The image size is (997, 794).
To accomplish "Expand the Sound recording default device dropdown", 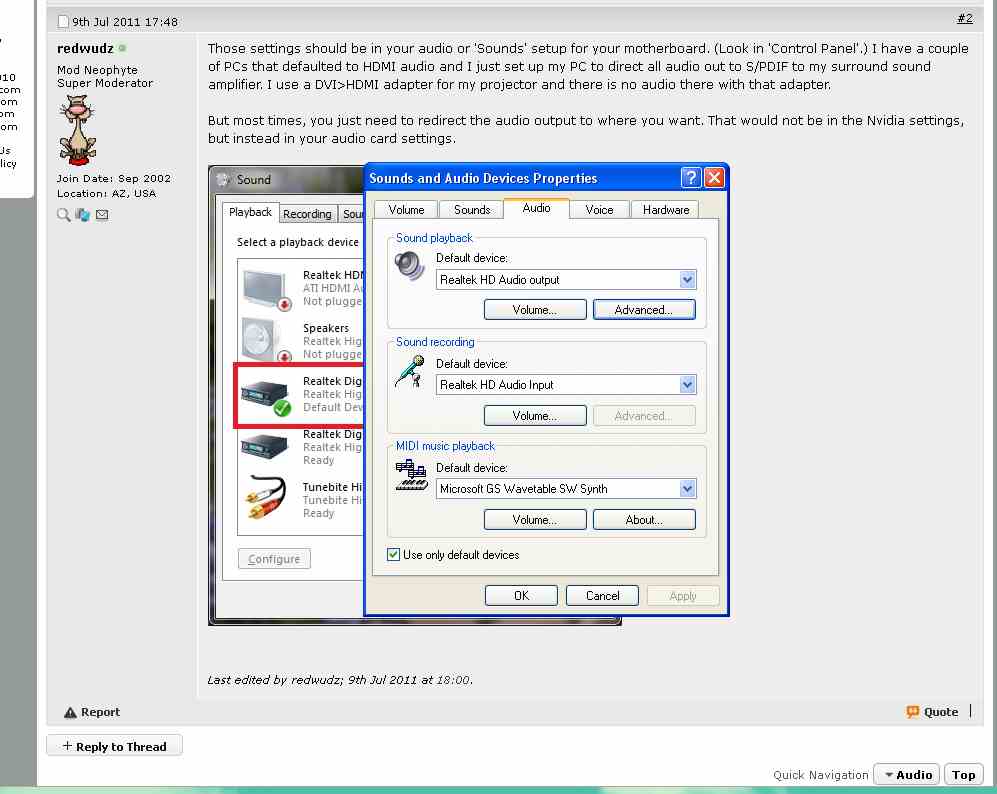I will click(687, 385).
